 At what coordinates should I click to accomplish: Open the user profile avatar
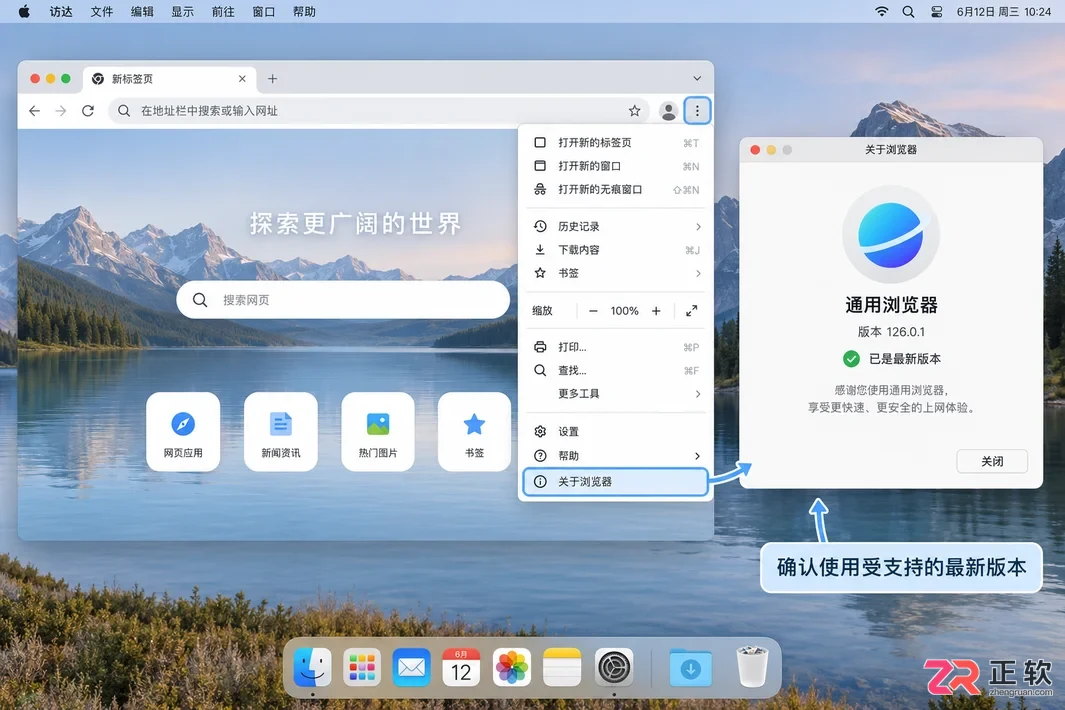click(x=668, y=111)
